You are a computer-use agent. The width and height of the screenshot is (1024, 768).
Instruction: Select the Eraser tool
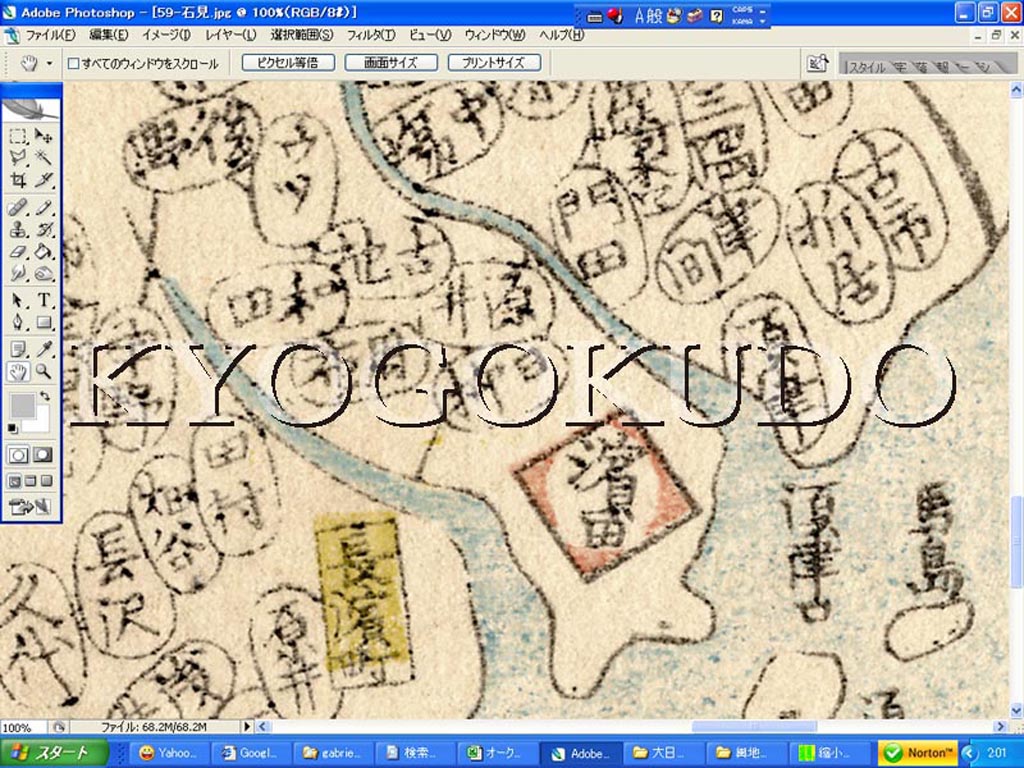point(18,251)
